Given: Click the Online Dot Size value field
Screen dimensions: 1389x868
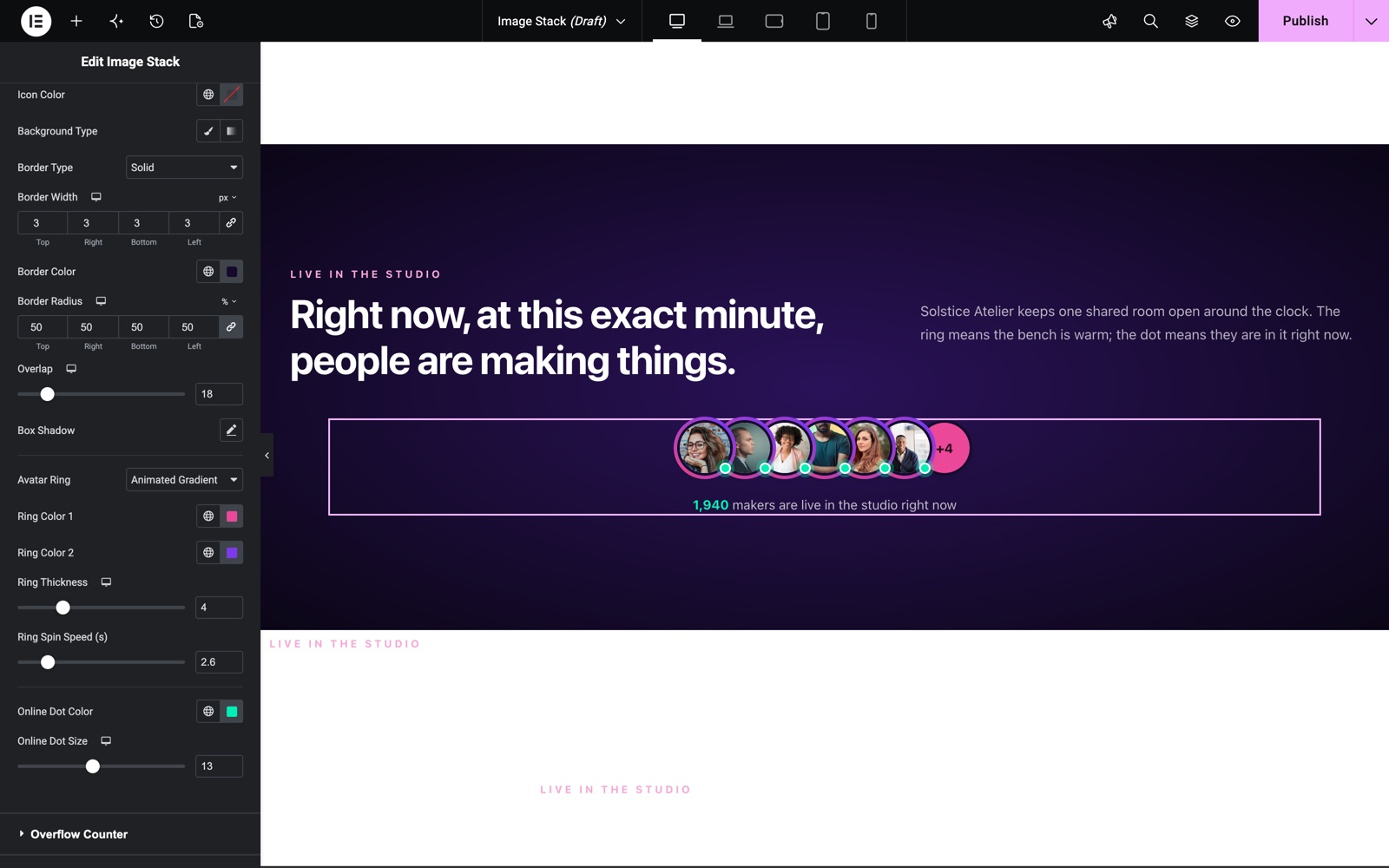Looking at the screenshot, I should tap(219, 766).
